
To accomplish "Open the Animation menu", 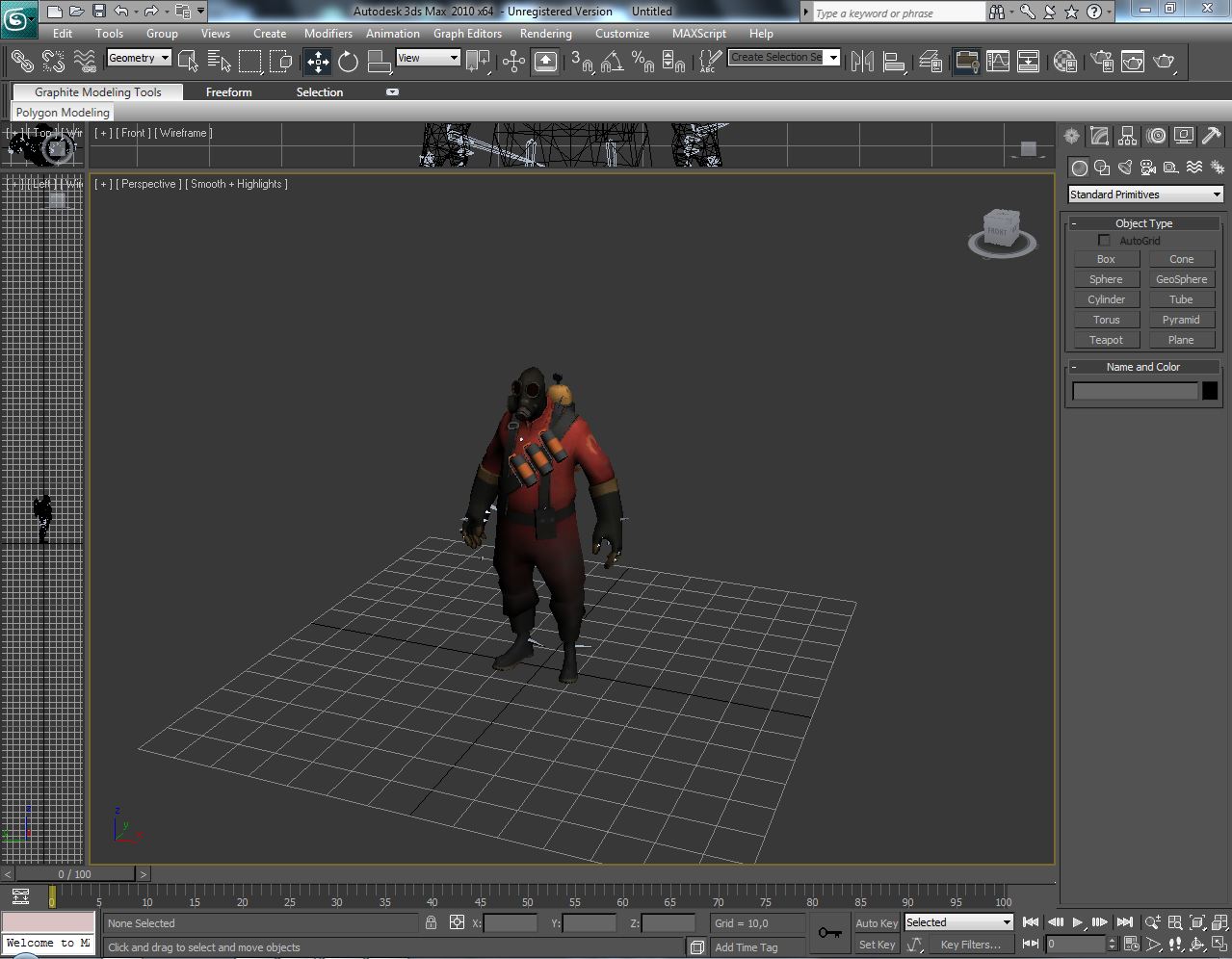I will (393, 33).
